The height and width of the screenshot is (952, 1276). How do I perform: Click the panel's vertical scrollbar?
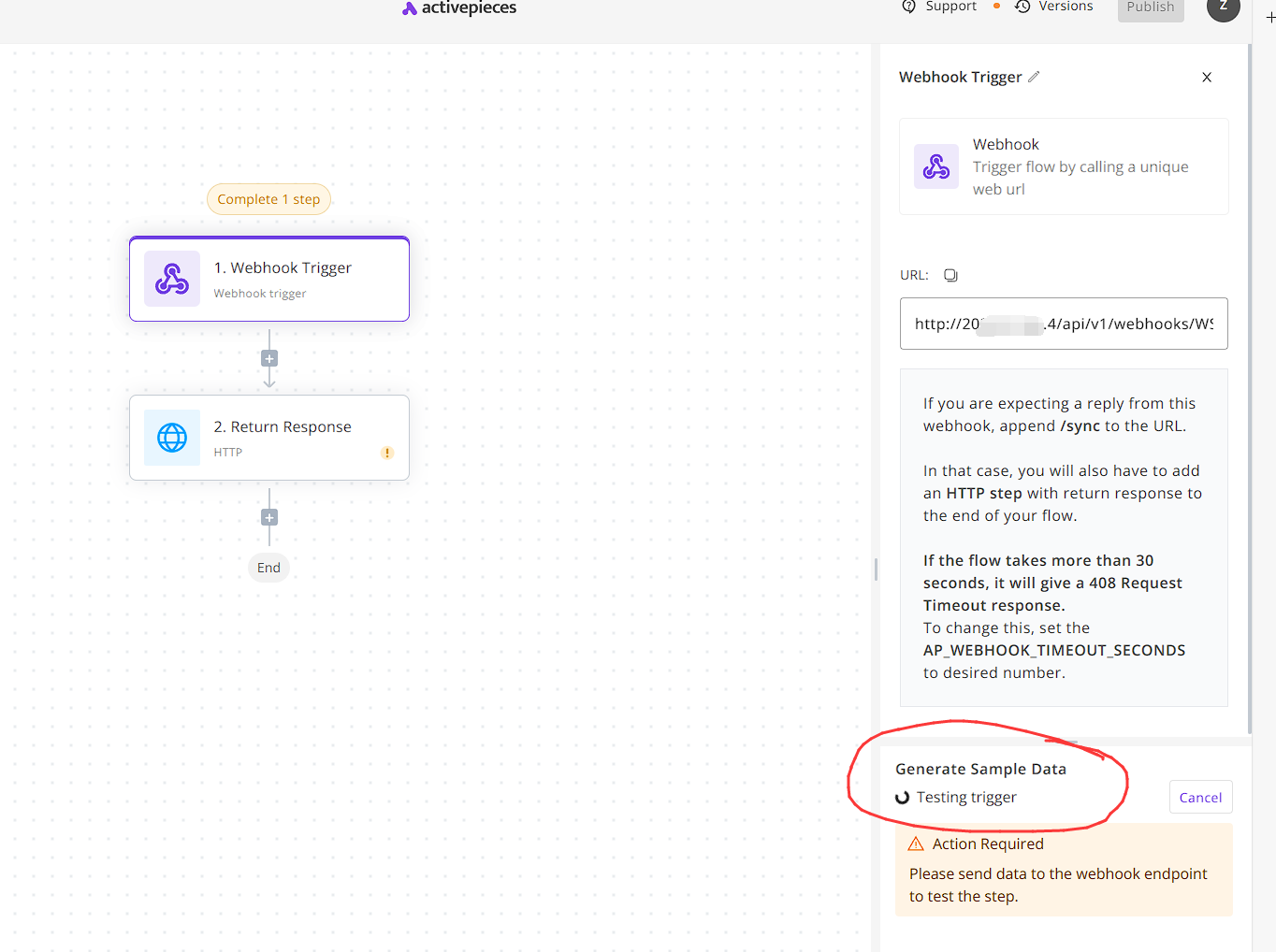coord(1250,388)
